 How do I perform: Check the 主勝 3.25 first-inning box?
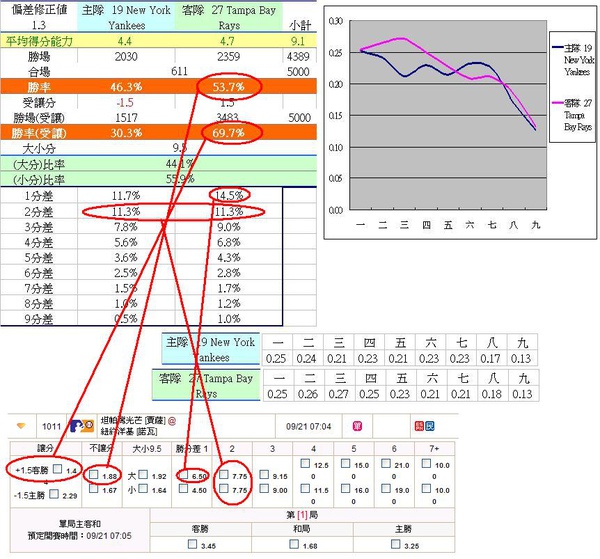(396, 544)
